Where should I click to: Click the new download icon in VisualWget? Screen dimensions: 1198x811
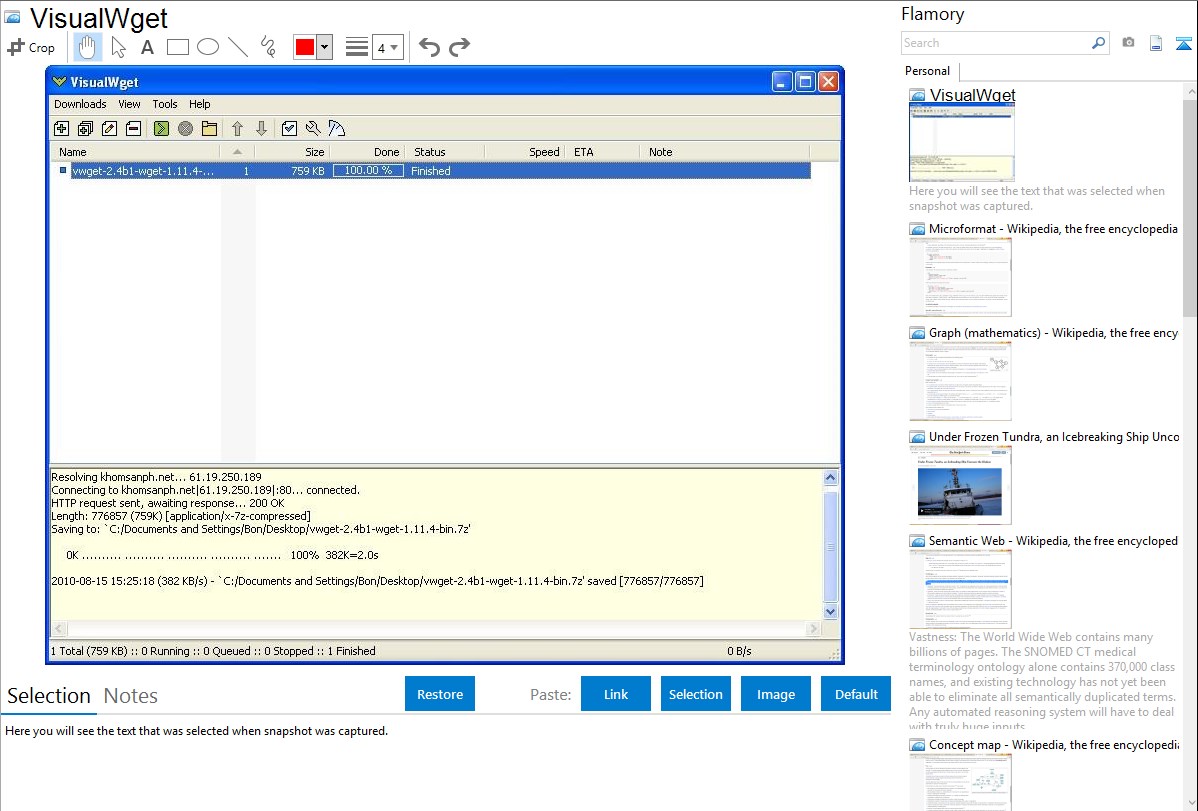[62, 128]
